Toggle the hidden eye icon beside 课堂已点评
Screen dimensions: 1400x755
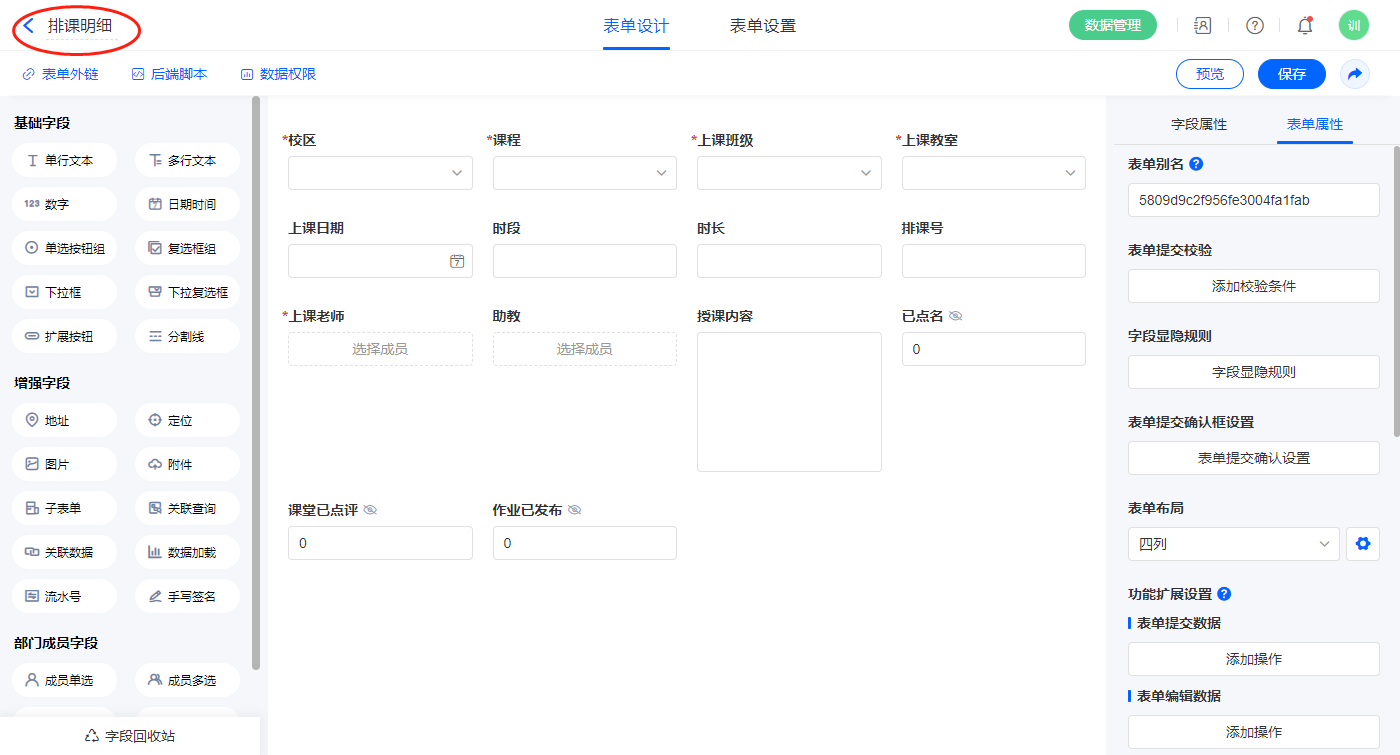pos(370,510)
